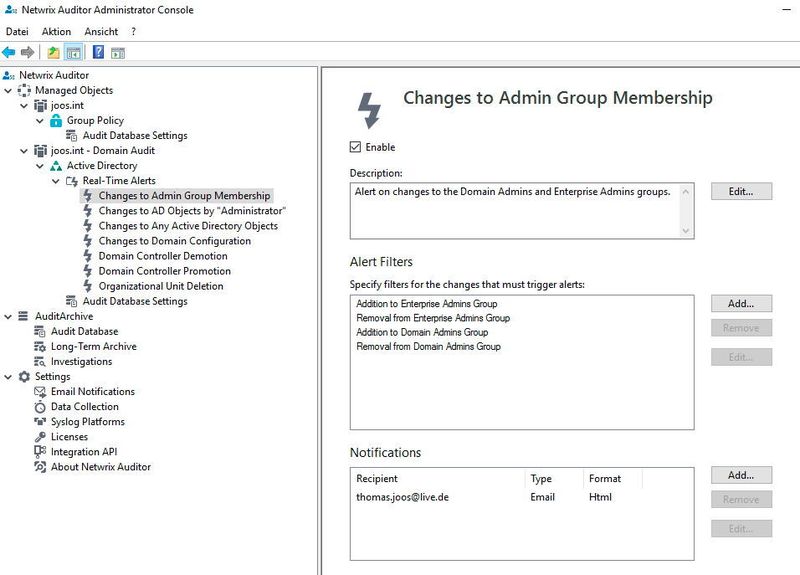Click the joos.int managed object icon
800x575 pixels.
pos(40,106)
